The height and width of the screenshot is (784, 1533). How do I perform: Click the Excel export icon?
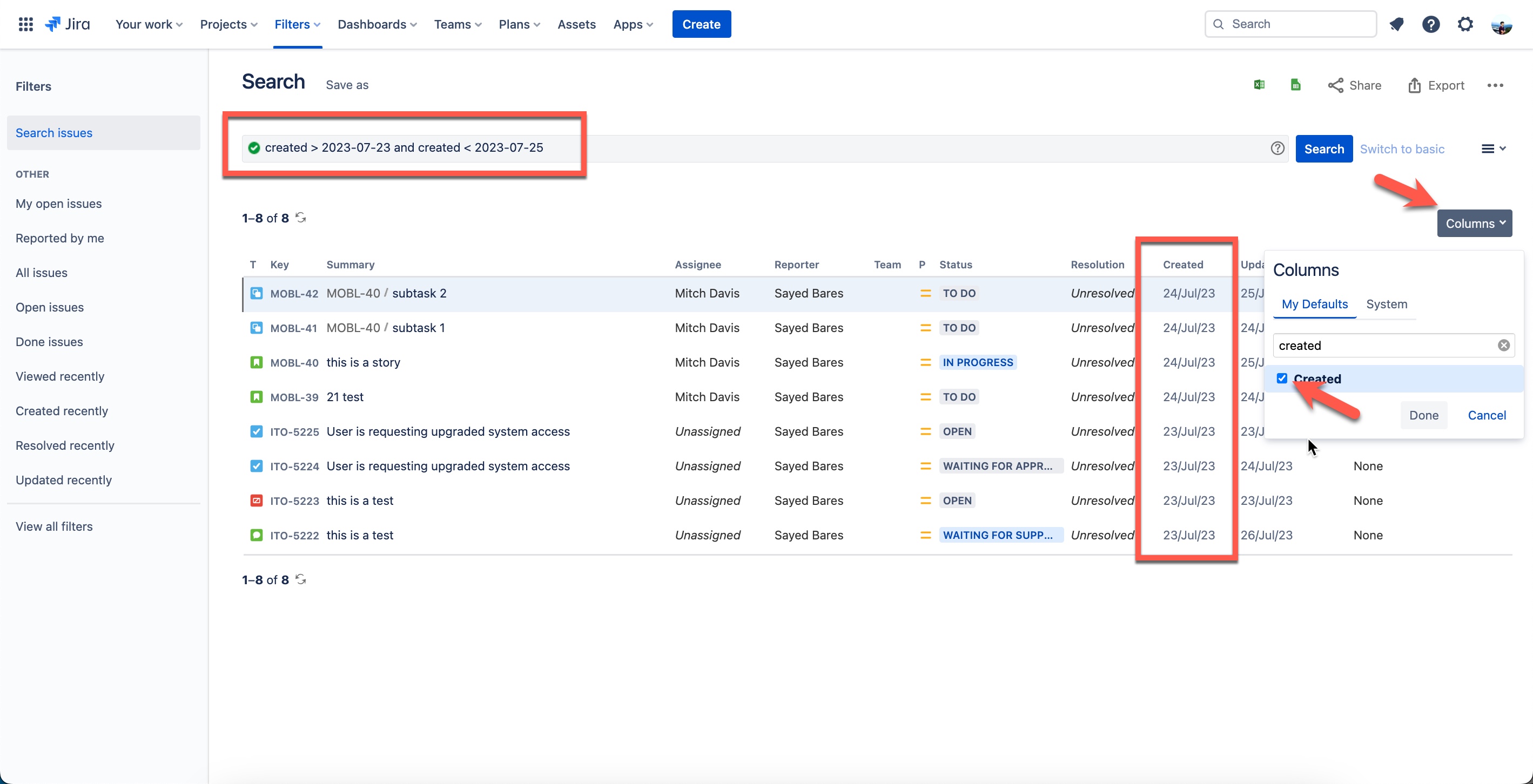tap(1259, 85)
